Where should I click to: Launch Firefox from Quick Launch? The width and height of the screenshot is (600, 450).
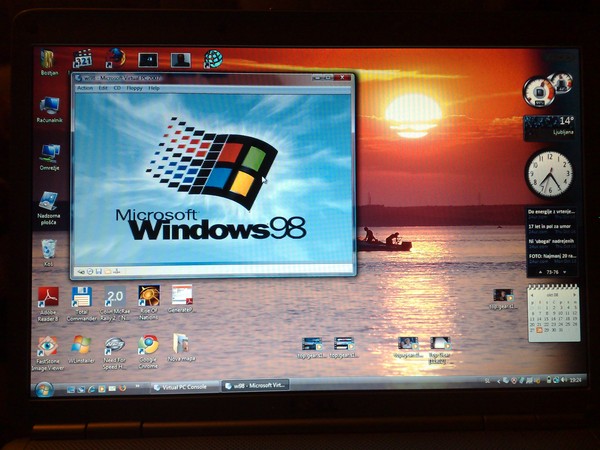click(x=122, y=388)
